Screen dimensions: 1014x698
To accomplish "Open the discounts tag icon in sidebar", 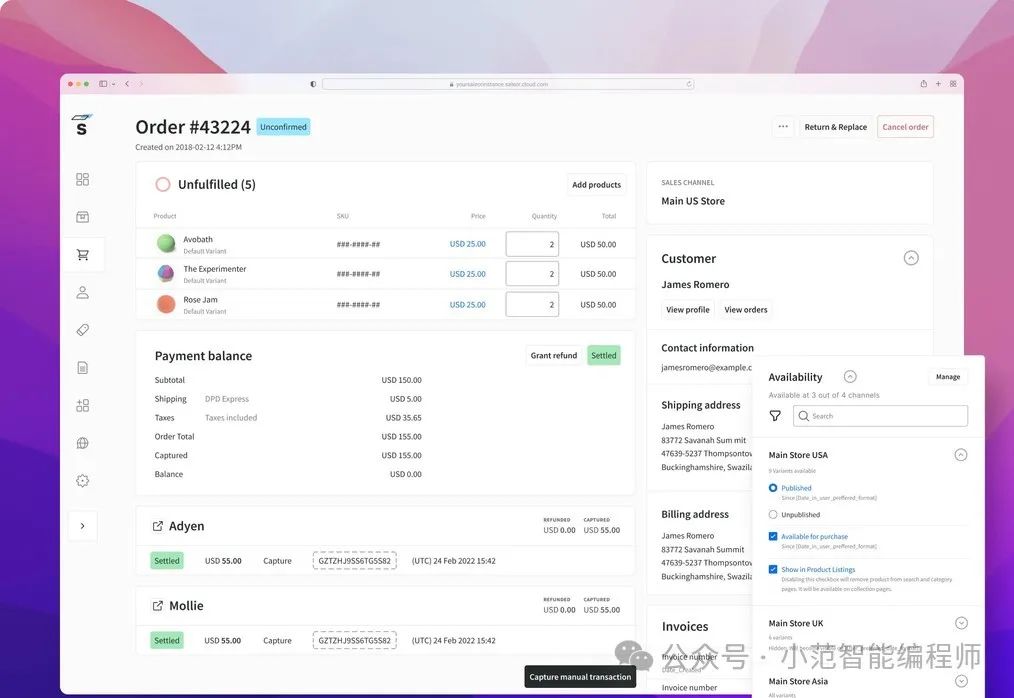I will [x=82, y=330].
